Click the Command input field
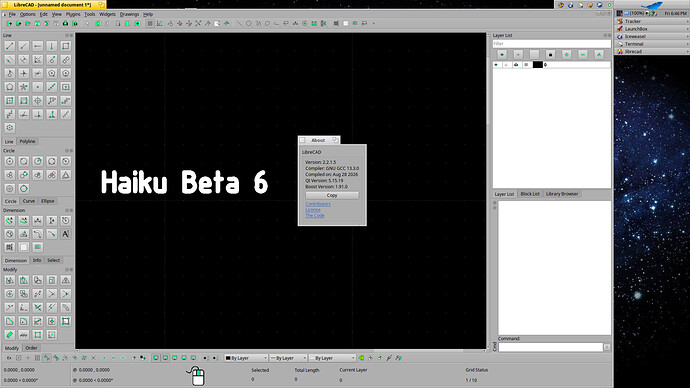This screenshot has height=388, width=690. (x=551, y=347)
